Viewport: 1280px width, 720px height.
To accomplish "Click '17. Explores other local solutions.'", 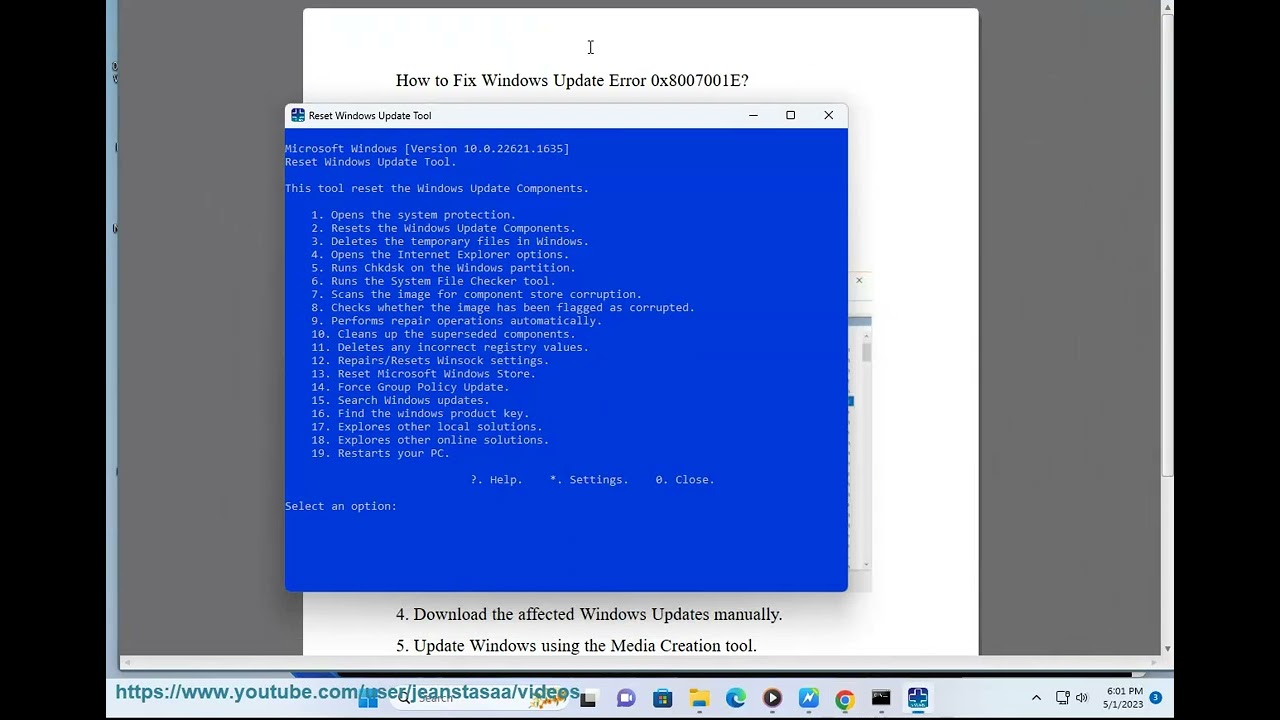I will [427, 427].
